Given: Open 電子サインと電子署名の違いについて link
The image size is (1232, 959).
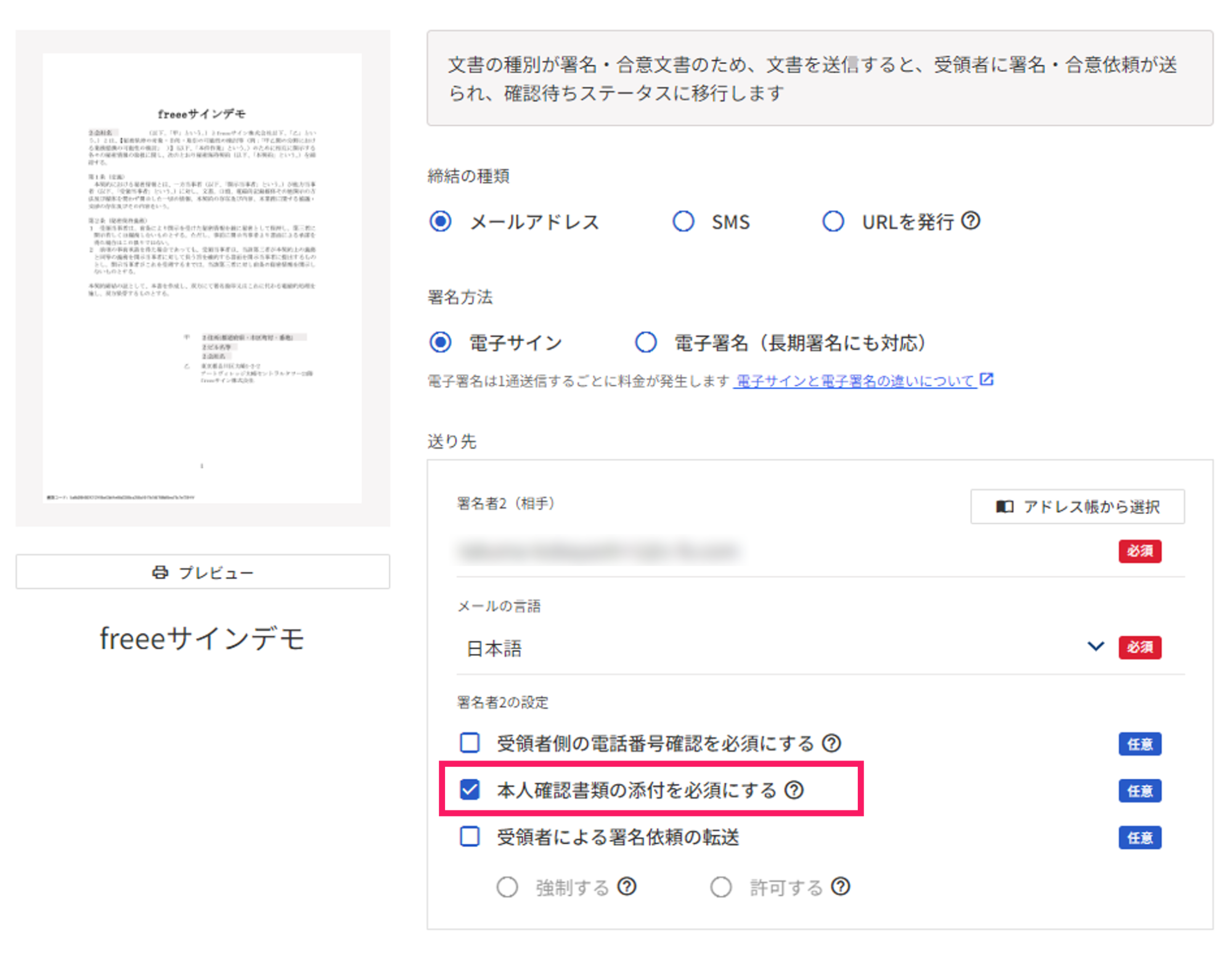Looking at the screenshot, I should click(855, 381).
